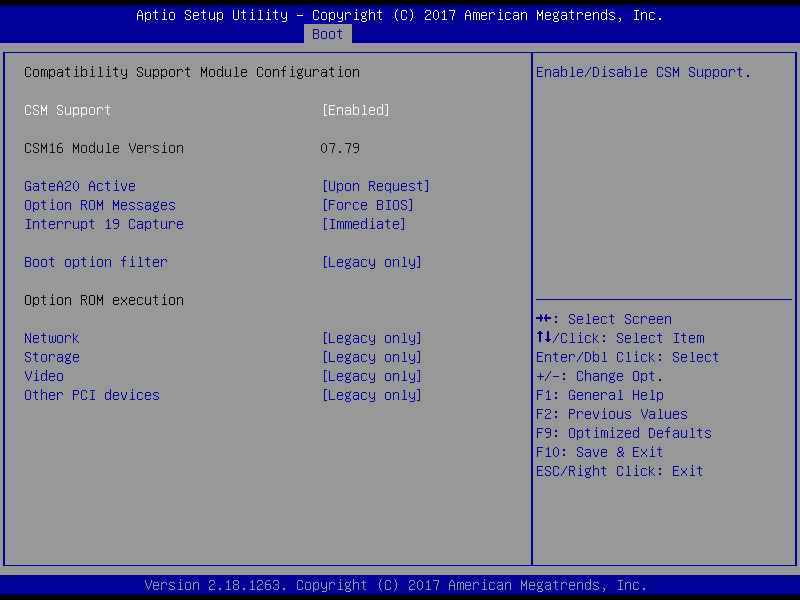Select the GateA20 Active option label
The height and width of the screenshot is (600, 800).
tap(80, 186)
